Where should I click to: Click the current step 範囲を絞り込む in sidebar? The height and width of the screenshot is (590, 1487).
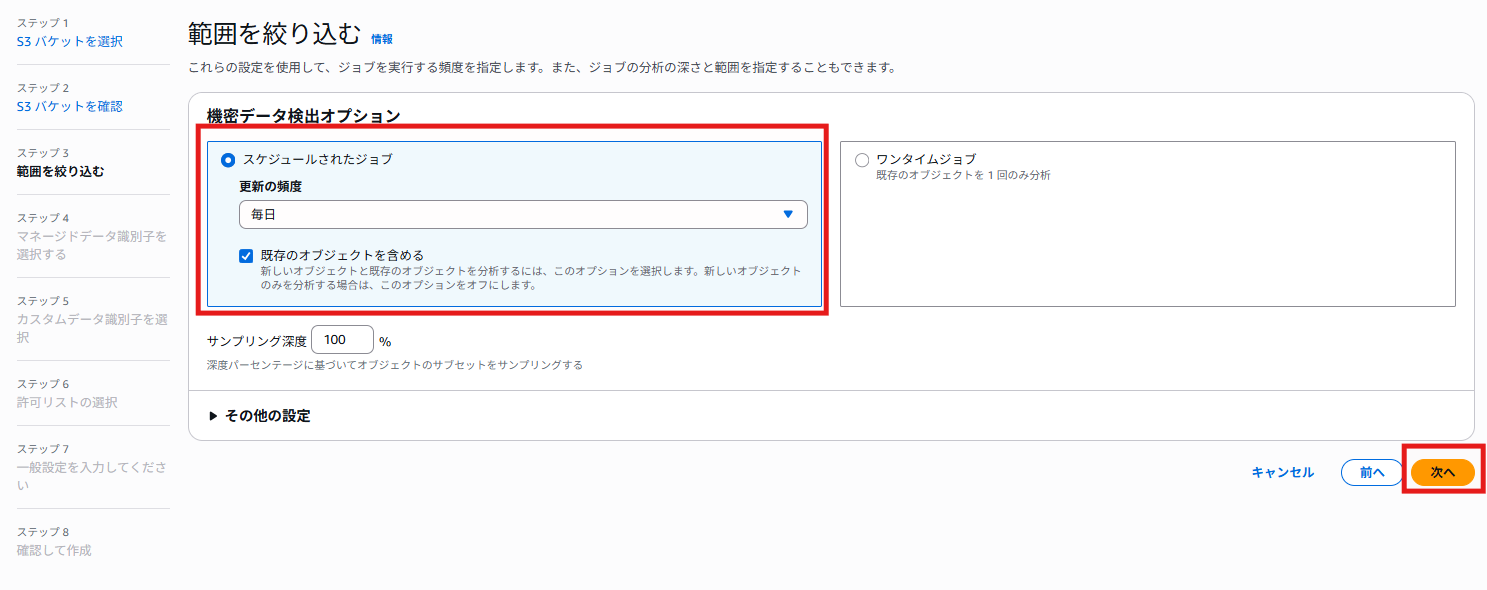click(61, 171)
